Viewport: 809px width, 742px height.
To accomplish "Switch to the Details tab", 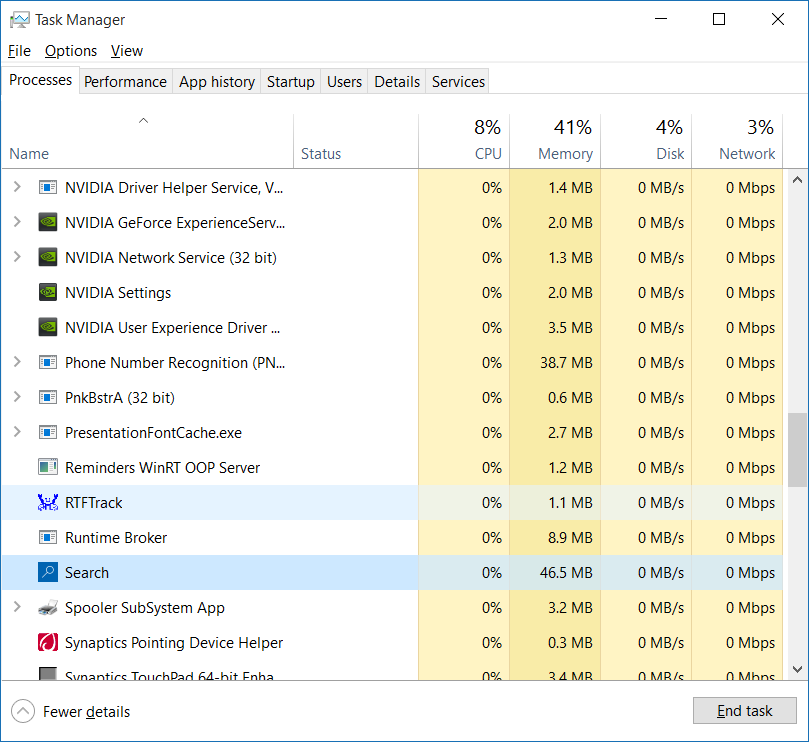I will coord(397,82).
